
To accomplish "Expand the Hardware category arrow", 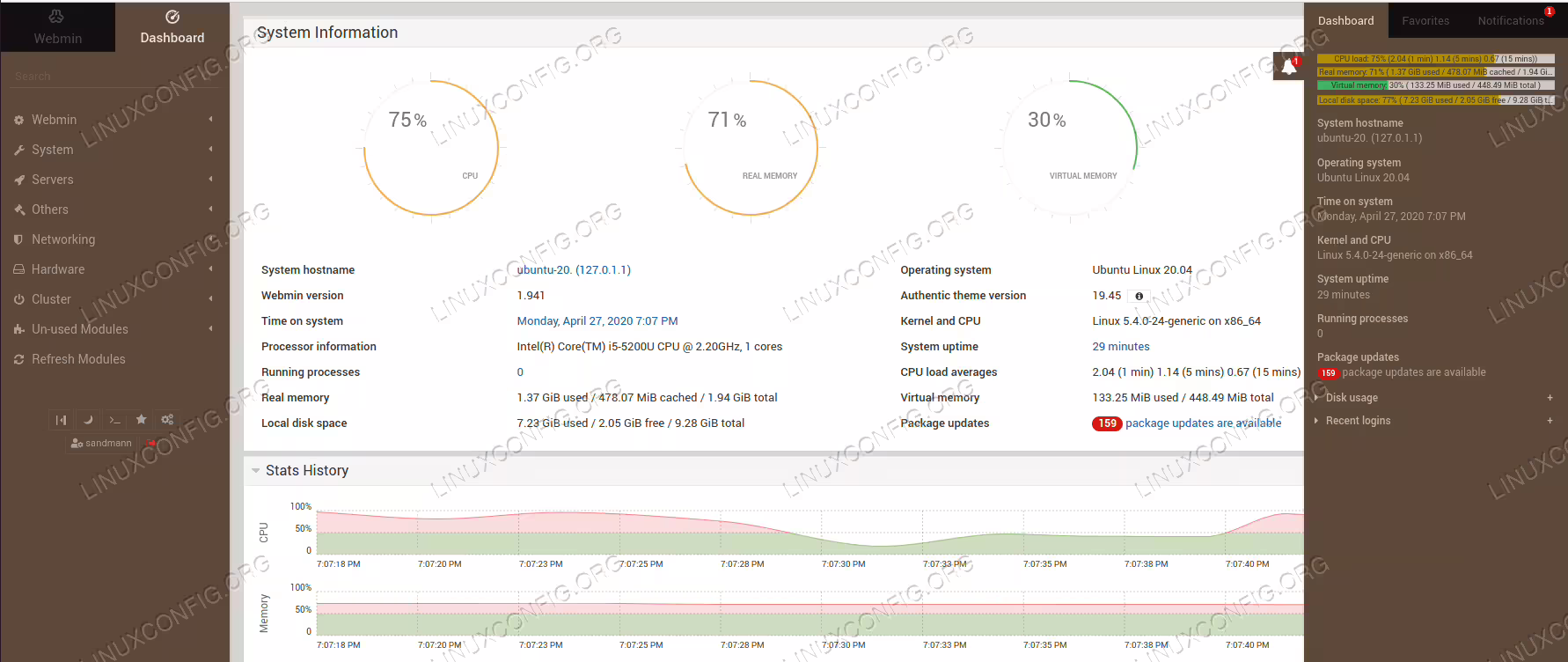I will click(210, 268).
